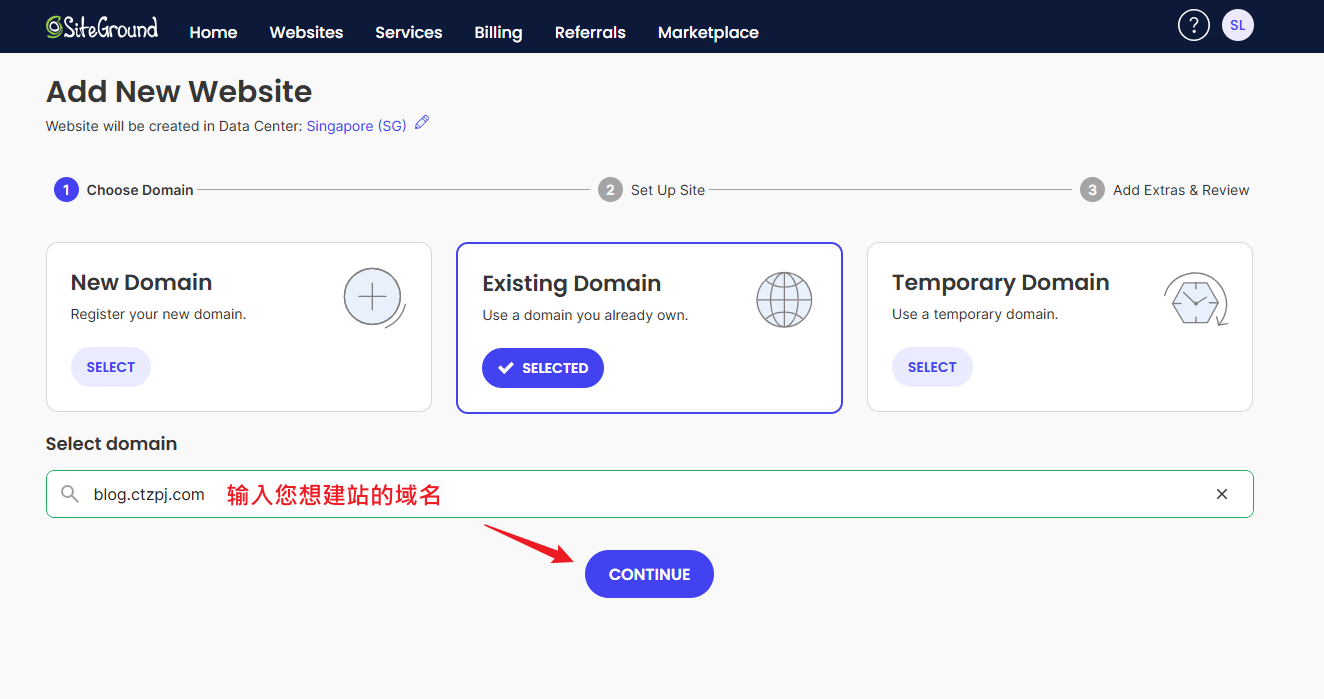Click the Existing Domain globe icon
Image resolution: width=1324 pixels, height=699 pixels.
(784, 299)
